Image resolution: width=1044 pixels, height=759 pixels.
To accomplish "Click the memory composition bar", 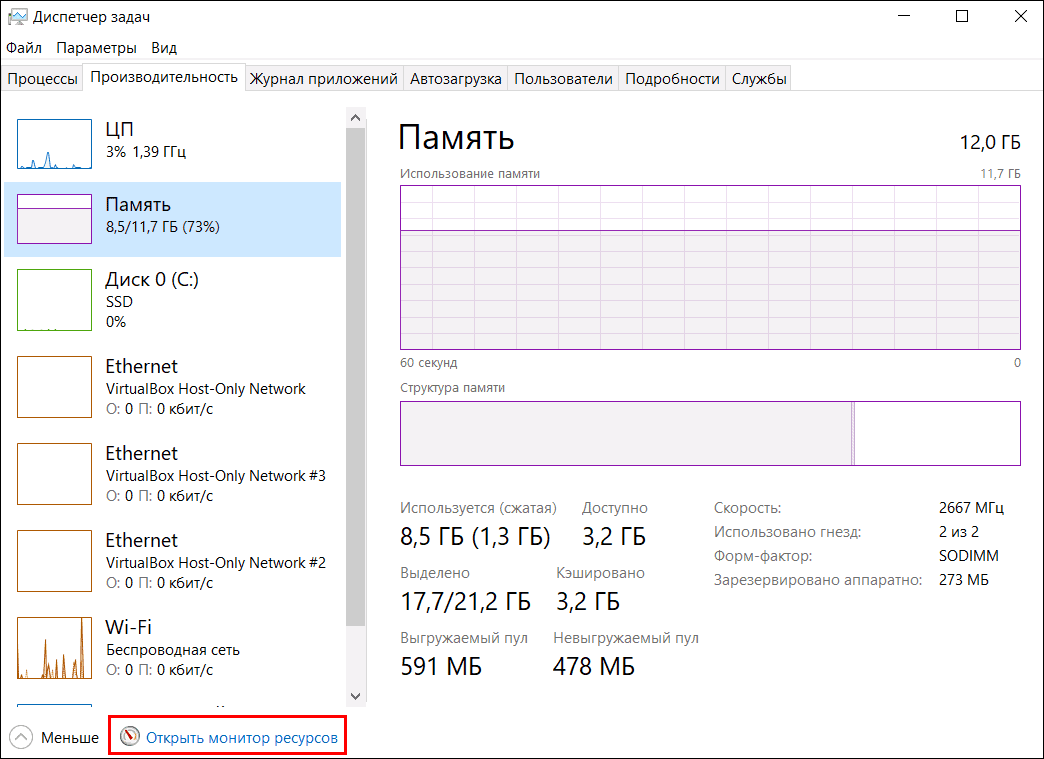I will pos(710,433).
